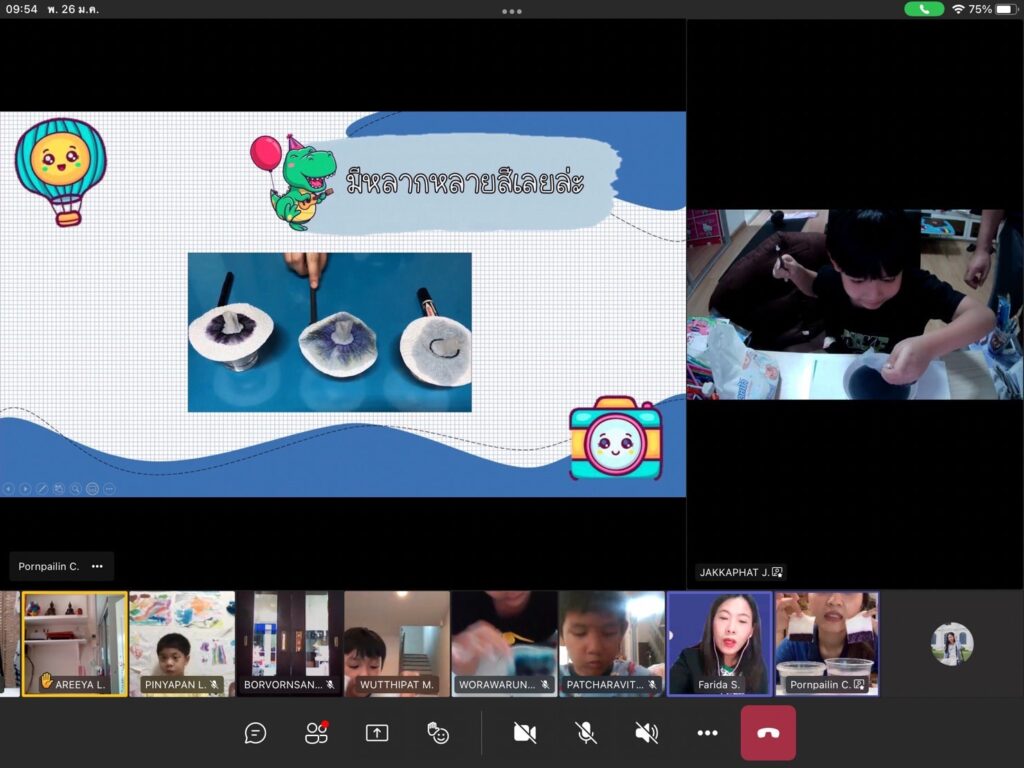Tap the JAKKAPHAT J. name label
This screenshot has height=768, width=1024.
pos(740,573)
